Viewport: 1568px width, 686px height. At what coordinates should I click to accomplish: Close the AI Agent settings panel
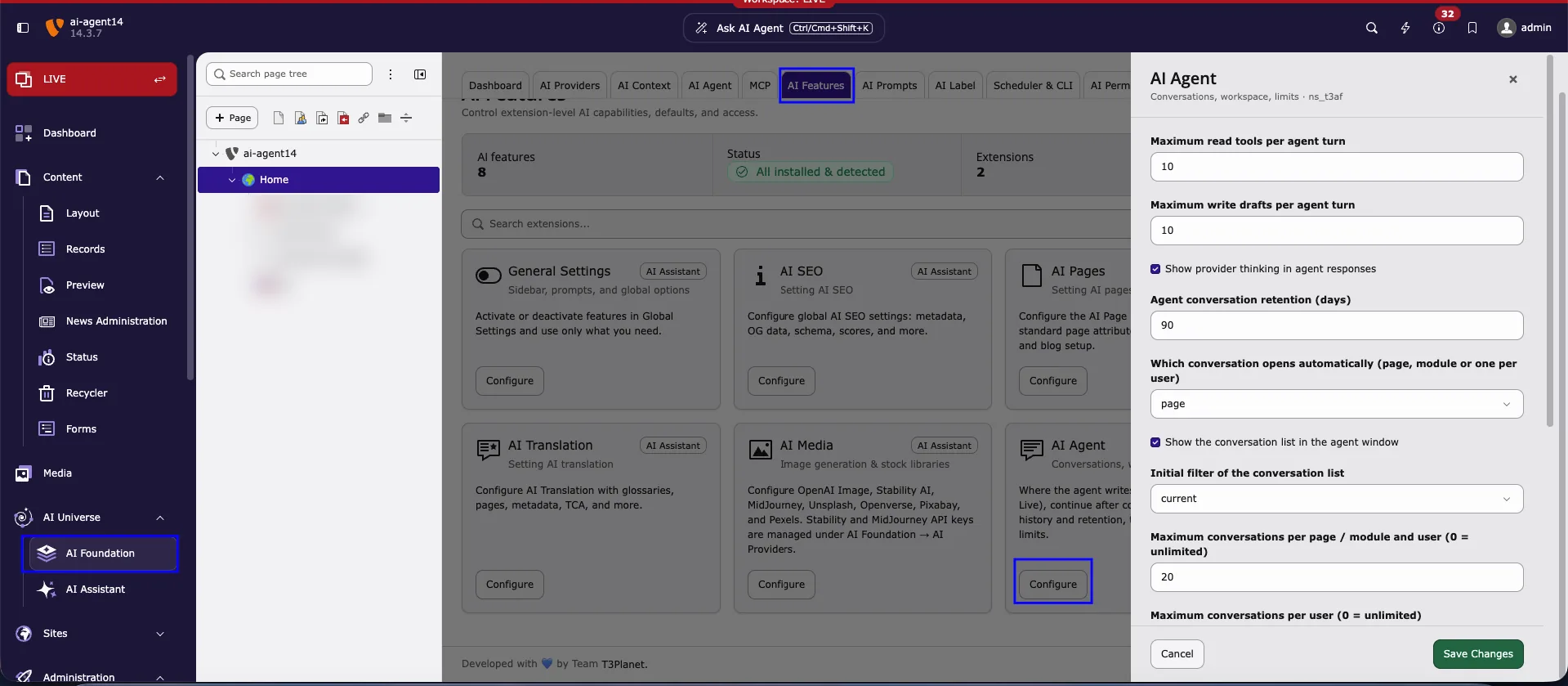[1513, 79]
